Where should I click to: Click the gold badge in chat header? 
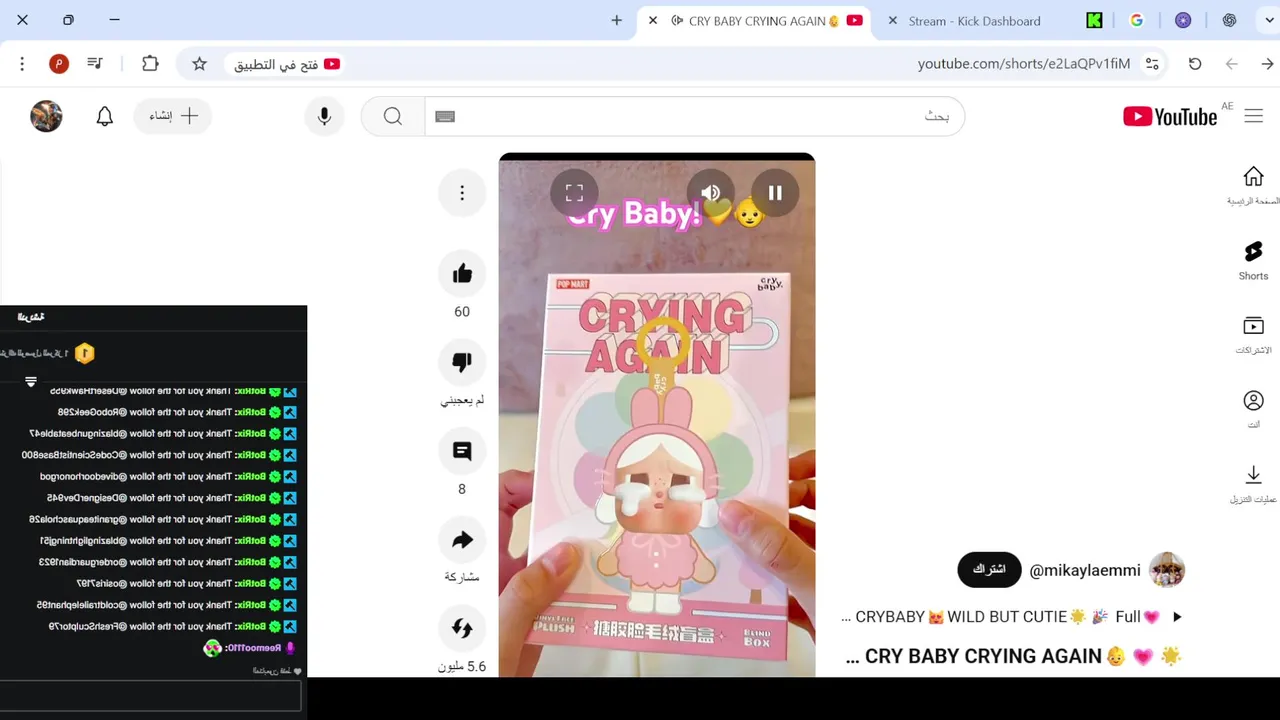(x=85, y=353)
